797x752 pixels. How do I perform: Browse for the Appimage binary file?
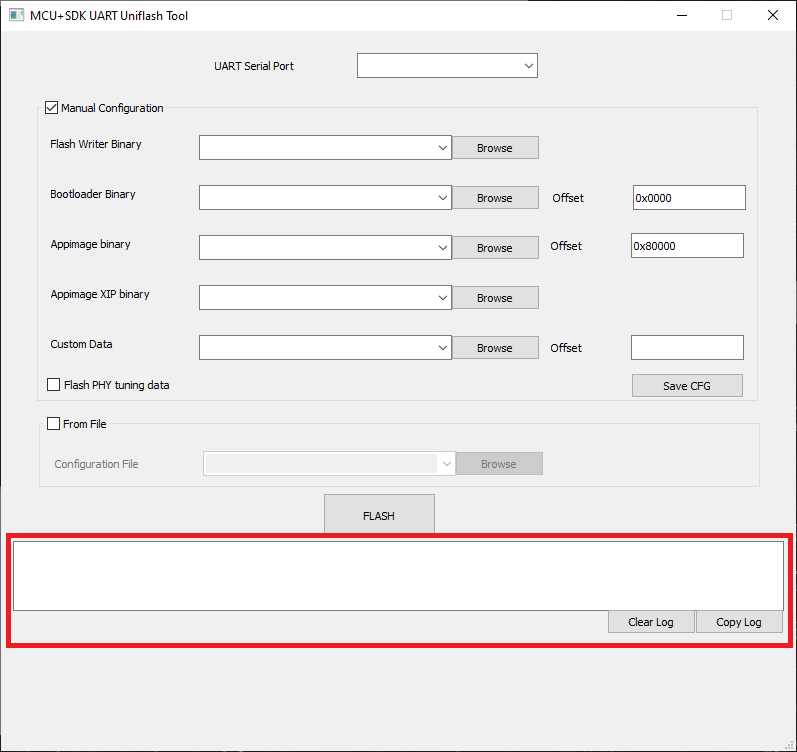(x=495, y=248)
